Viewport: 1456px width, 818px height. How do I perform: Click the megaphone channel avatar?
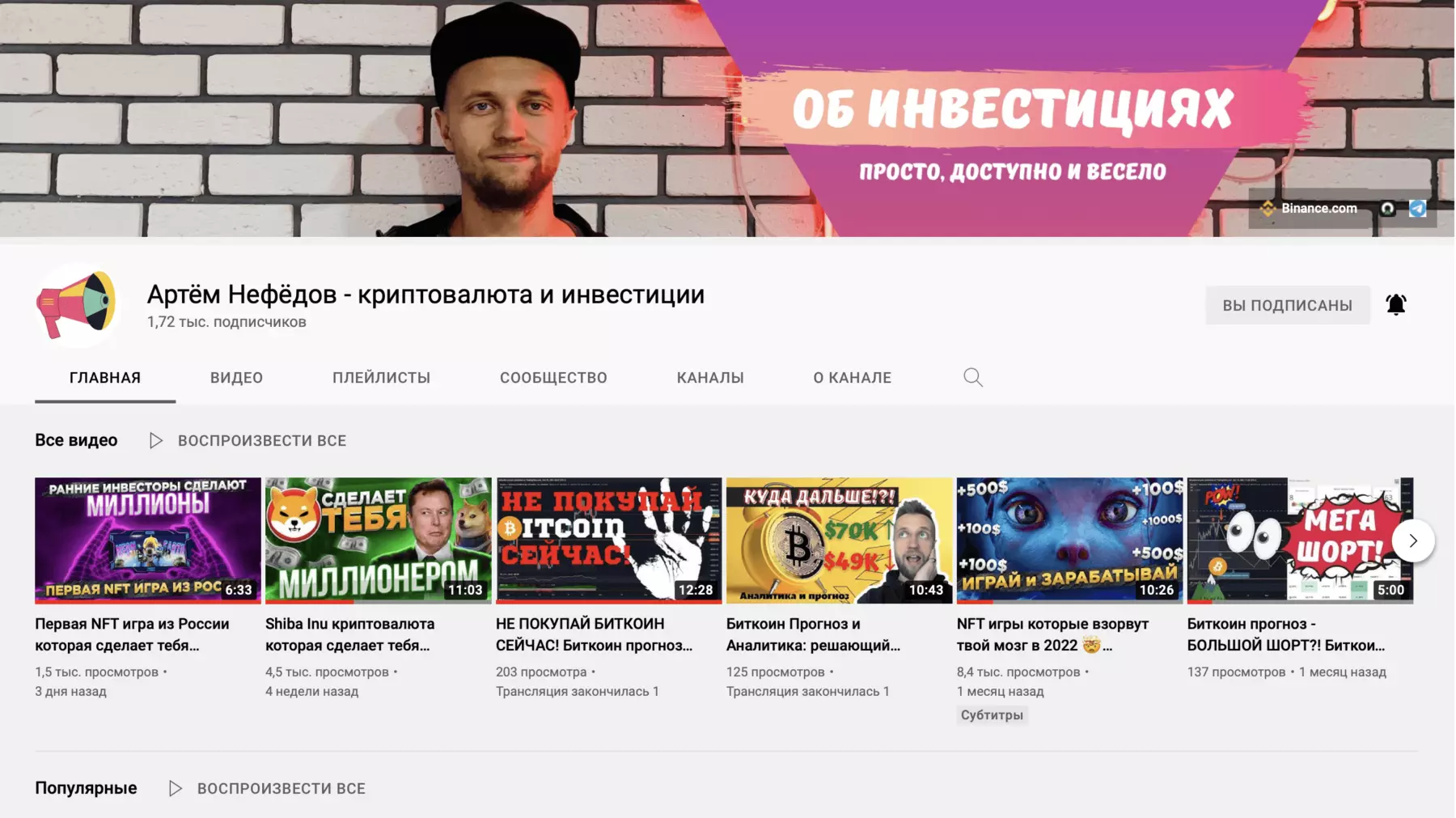[x=78, y=305]
